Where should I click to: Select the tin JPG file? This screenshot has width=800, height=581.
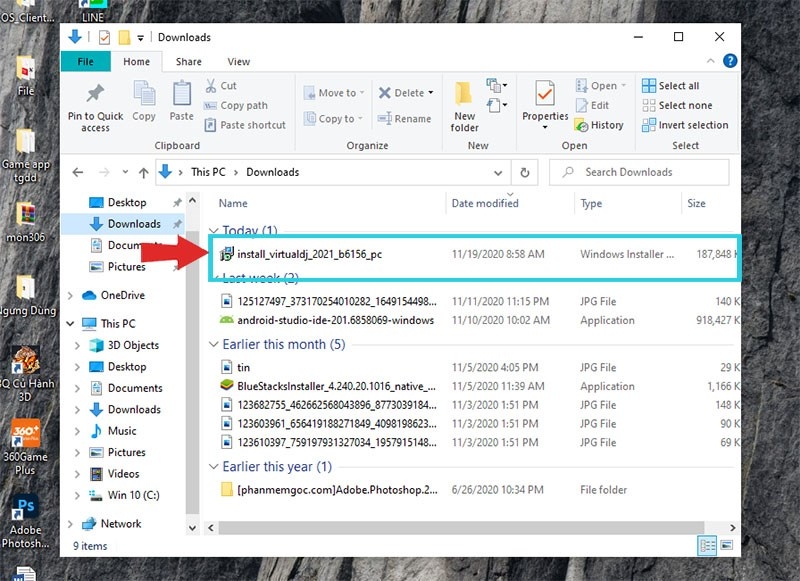(474, 367)
